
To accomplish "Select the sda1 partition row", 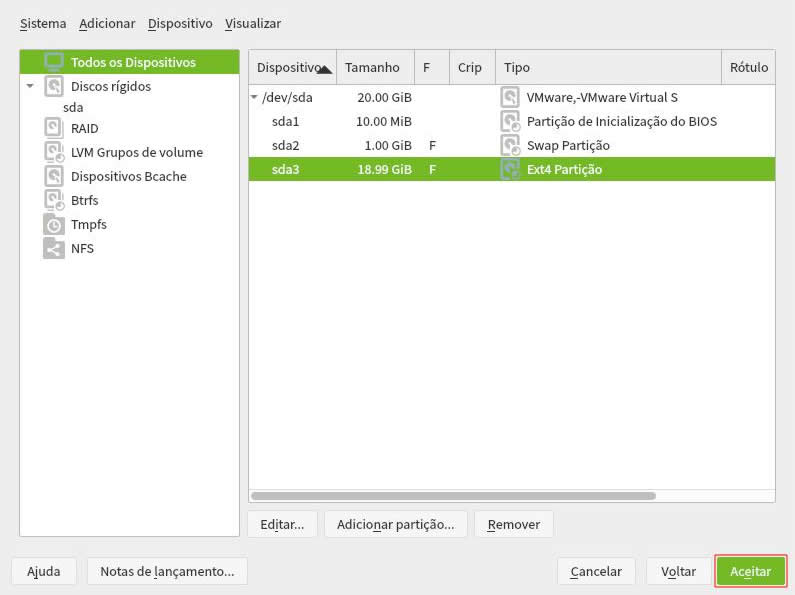I will (285, 122).
